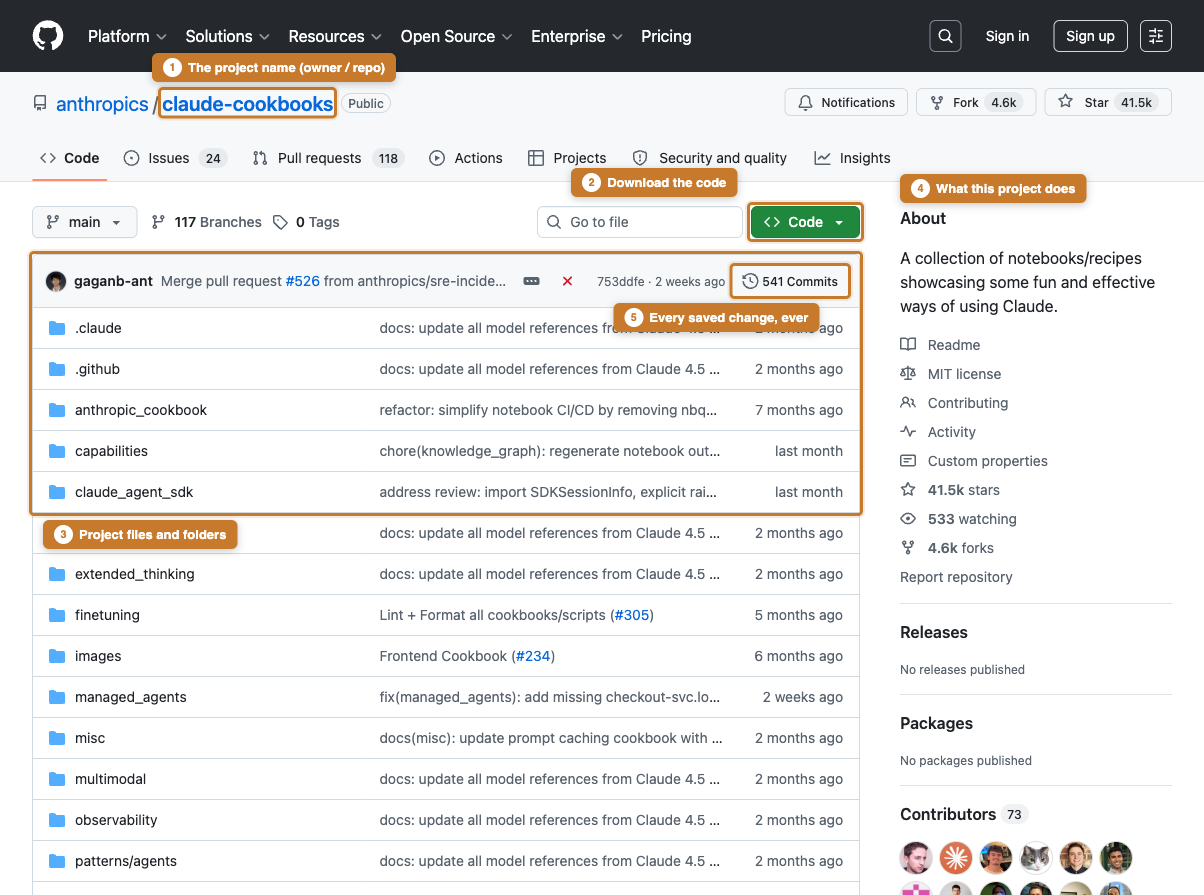Open the Readme book icon in About
This screenshot has width=1204, height=895.
tap(910, 344)
